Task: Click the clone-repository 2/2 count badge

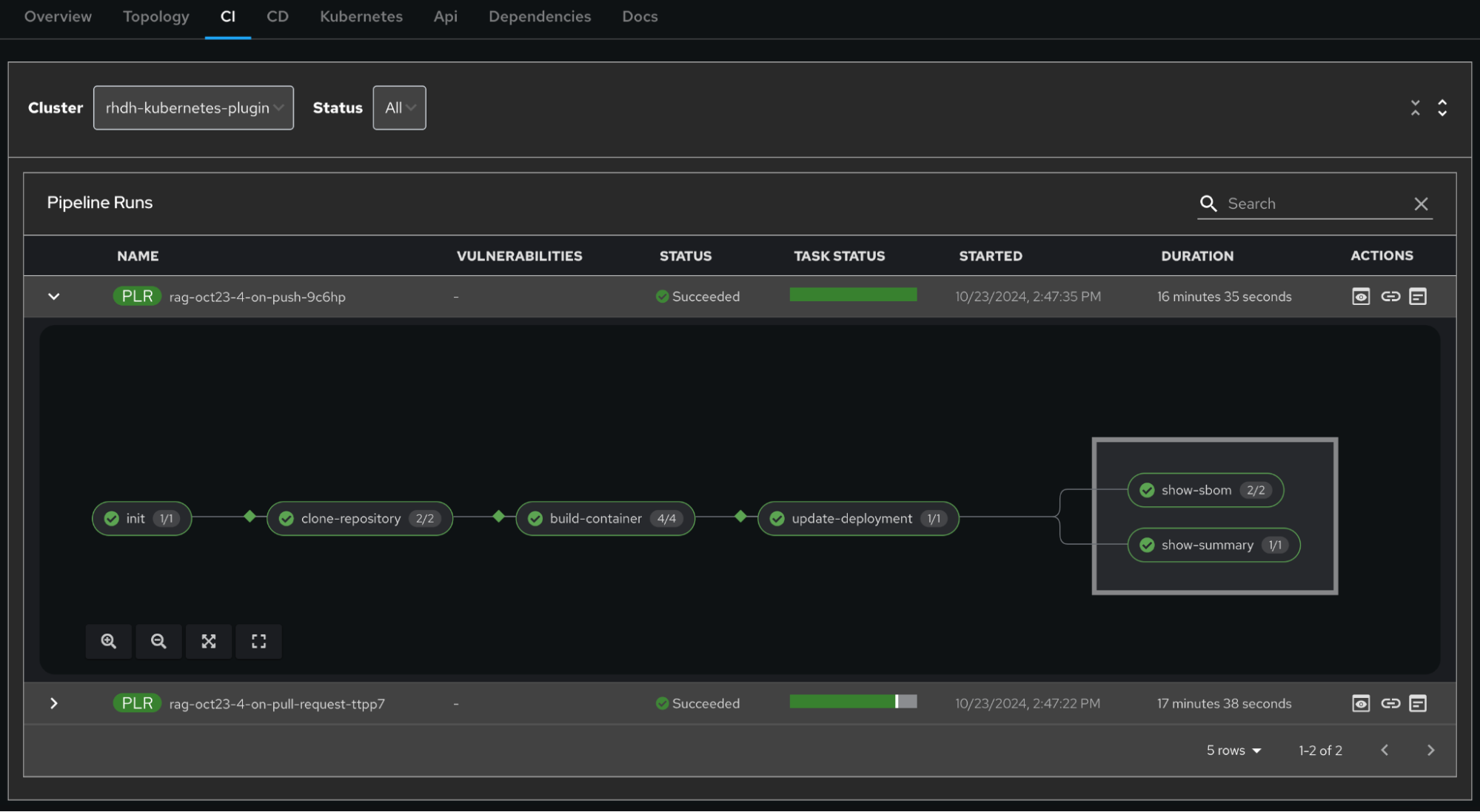Action: [425, 519]
